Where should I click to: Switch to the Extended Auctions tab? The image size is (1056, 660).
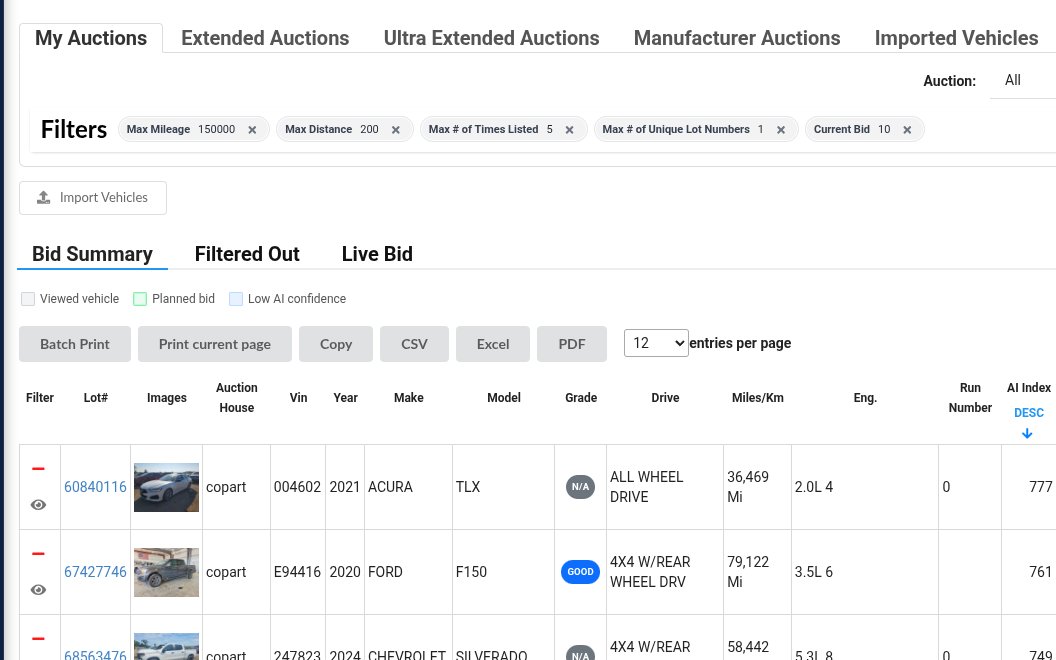pos(265,38)
